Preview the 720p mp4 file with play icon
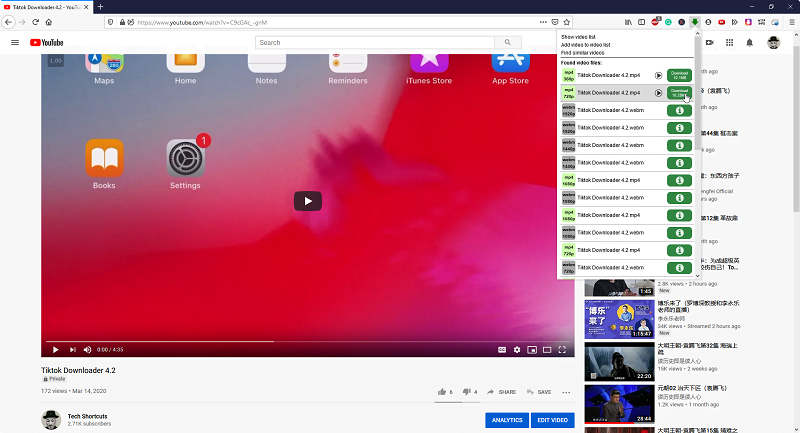800x433 pixels. 659,93
